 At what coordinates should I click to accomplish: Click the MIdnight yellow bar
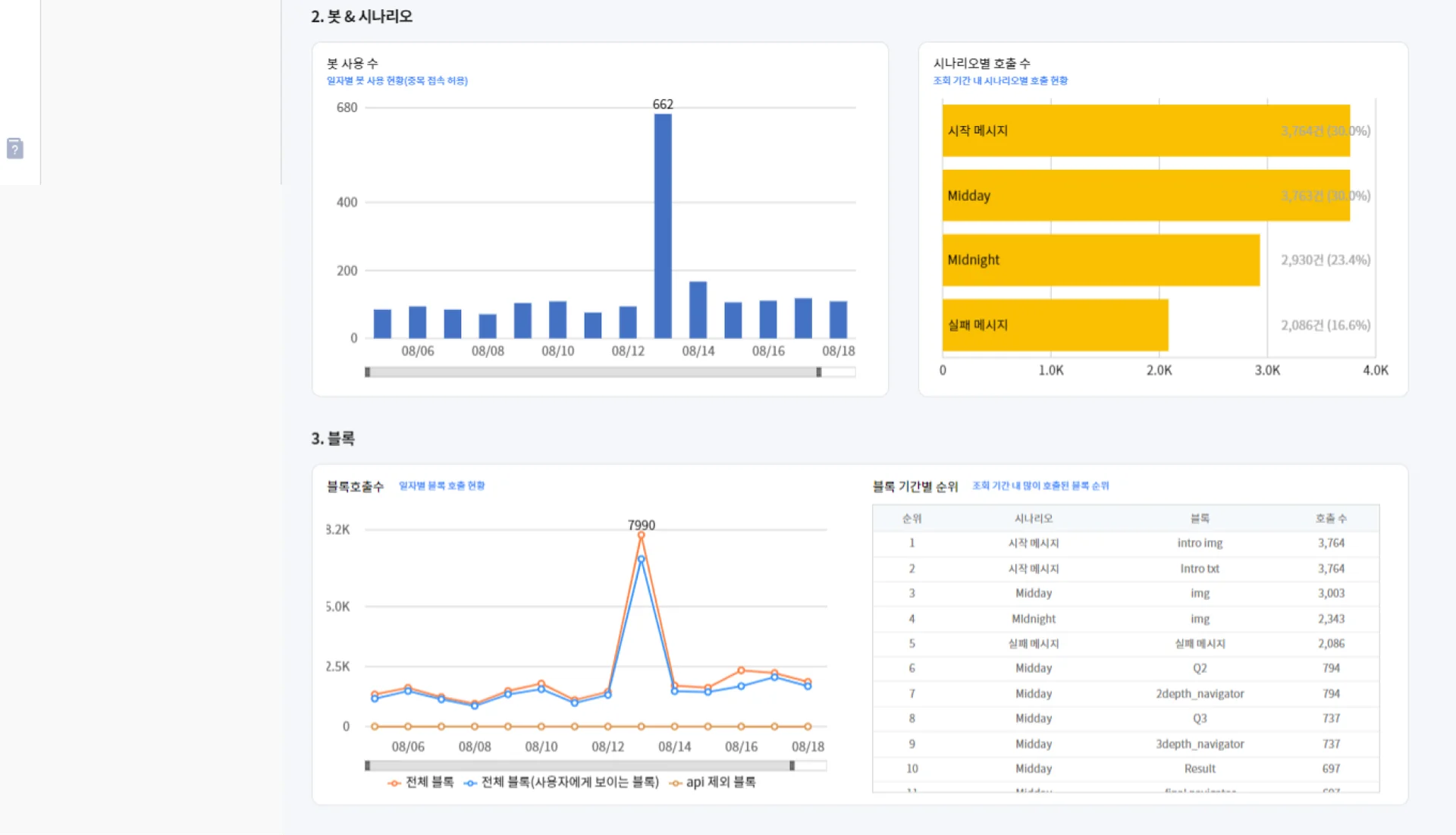click(1100, 260)
